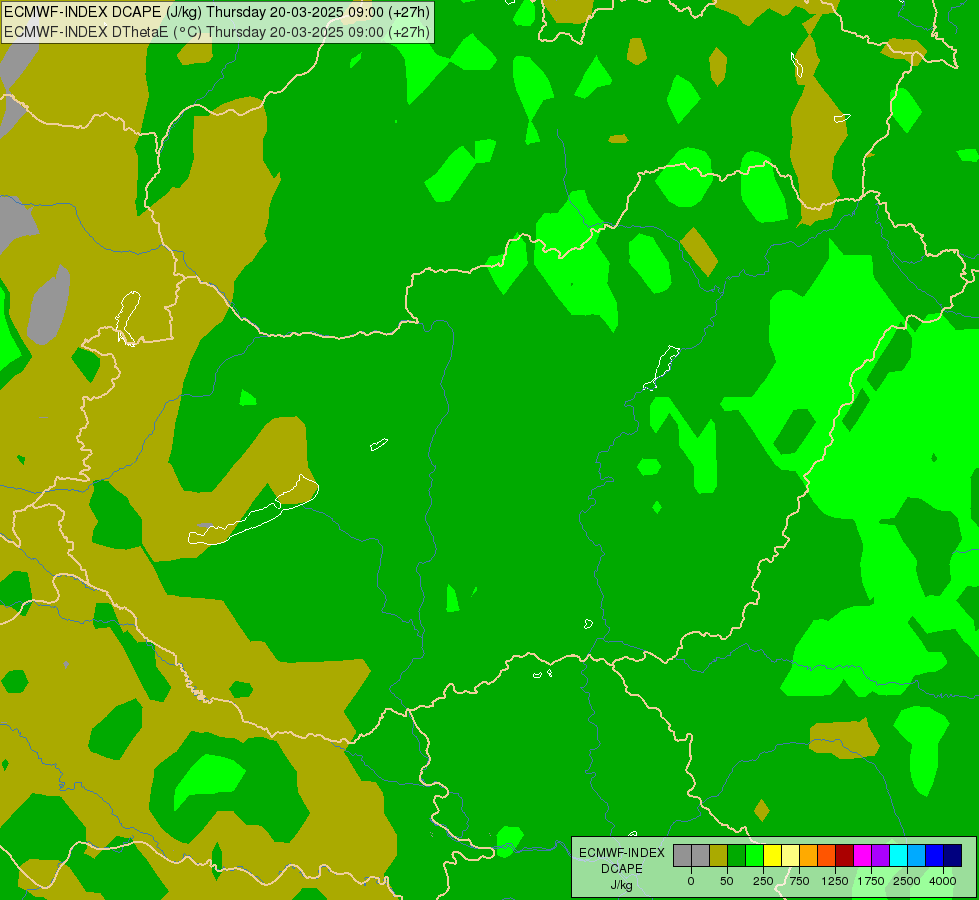Click the legend value 1250

click(x=835, y=881)
